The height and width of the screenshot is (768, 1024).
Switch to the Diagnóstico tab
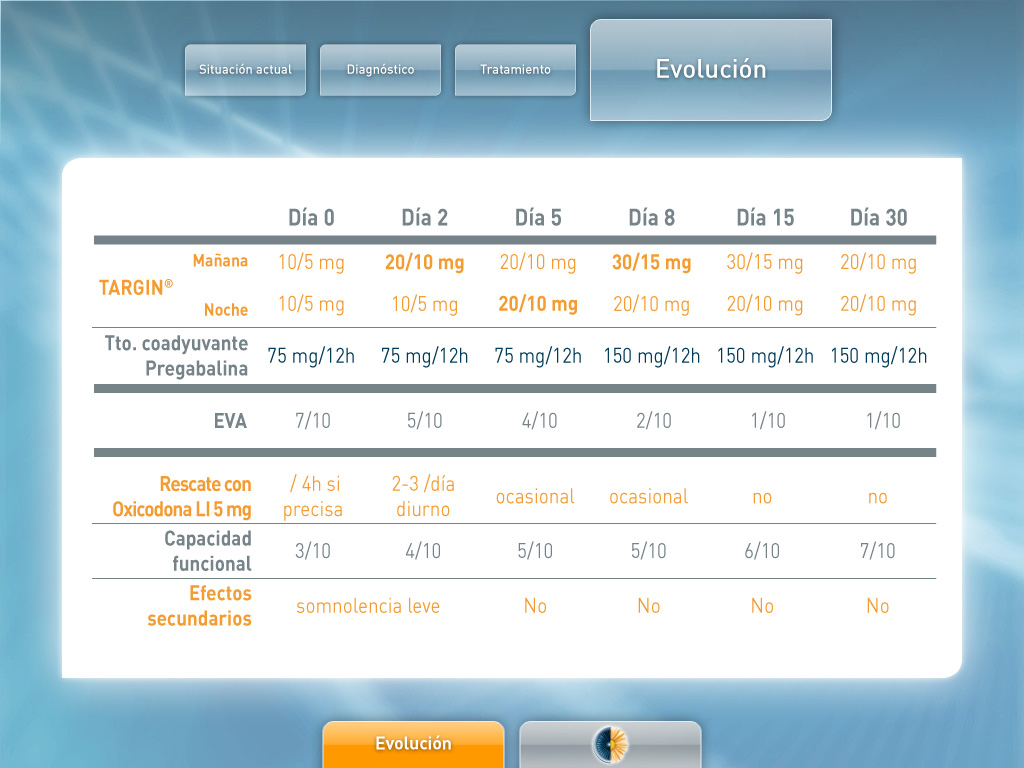point(380,70)
